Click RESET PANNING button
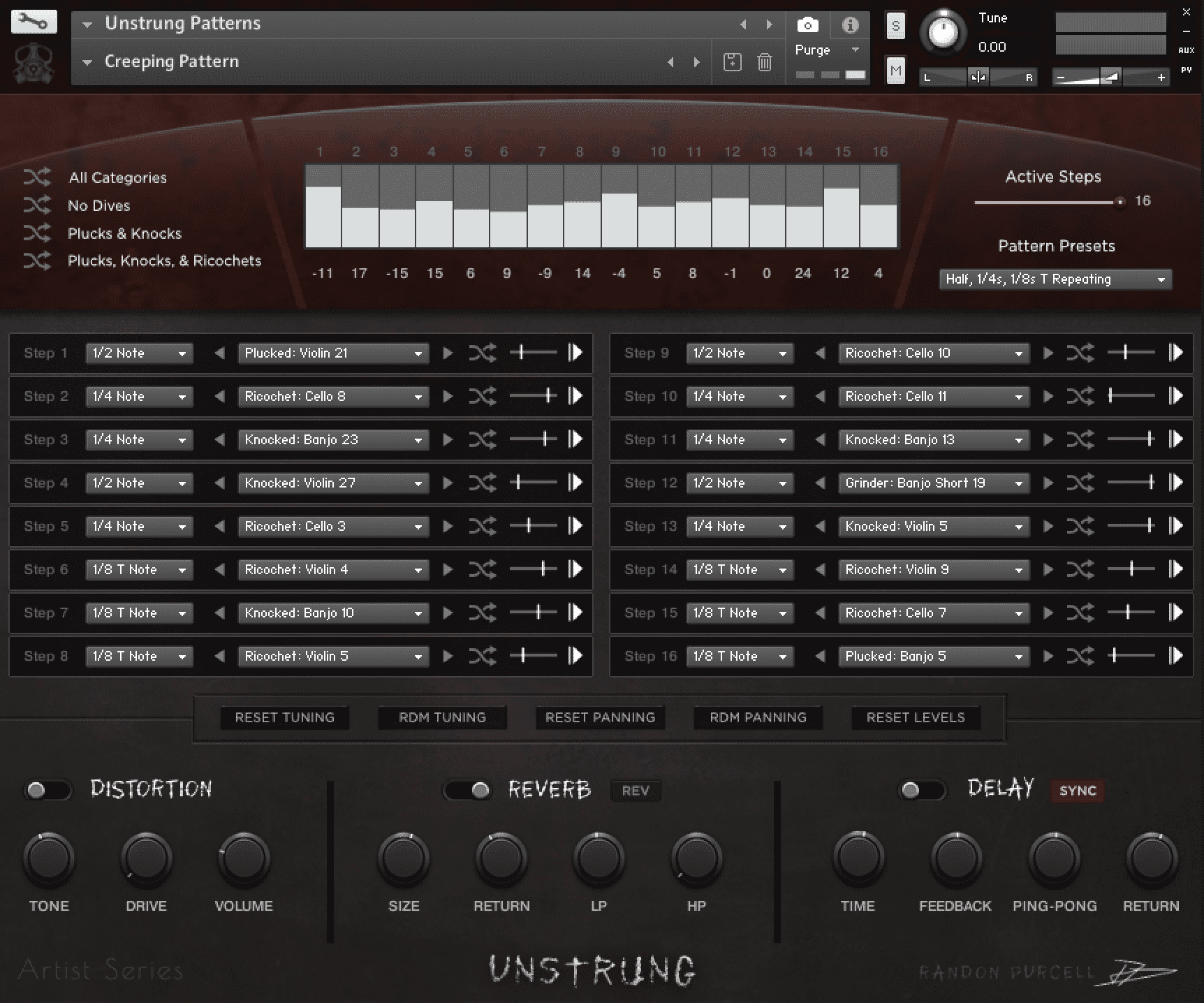Image resolution: width=1204 pixels, height=1003 pixels. click(600, 717)
